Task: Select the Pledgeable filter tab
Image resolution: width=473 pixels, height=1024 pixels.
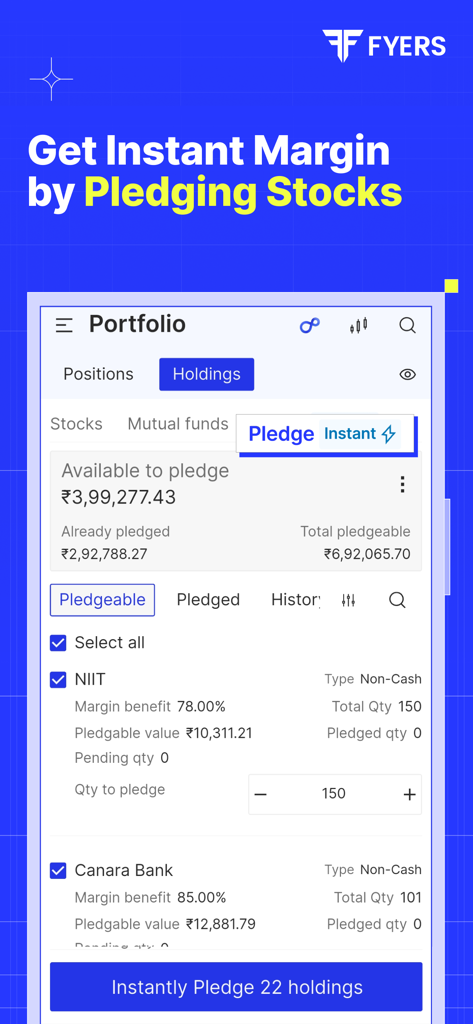Action: coord(103,600)
